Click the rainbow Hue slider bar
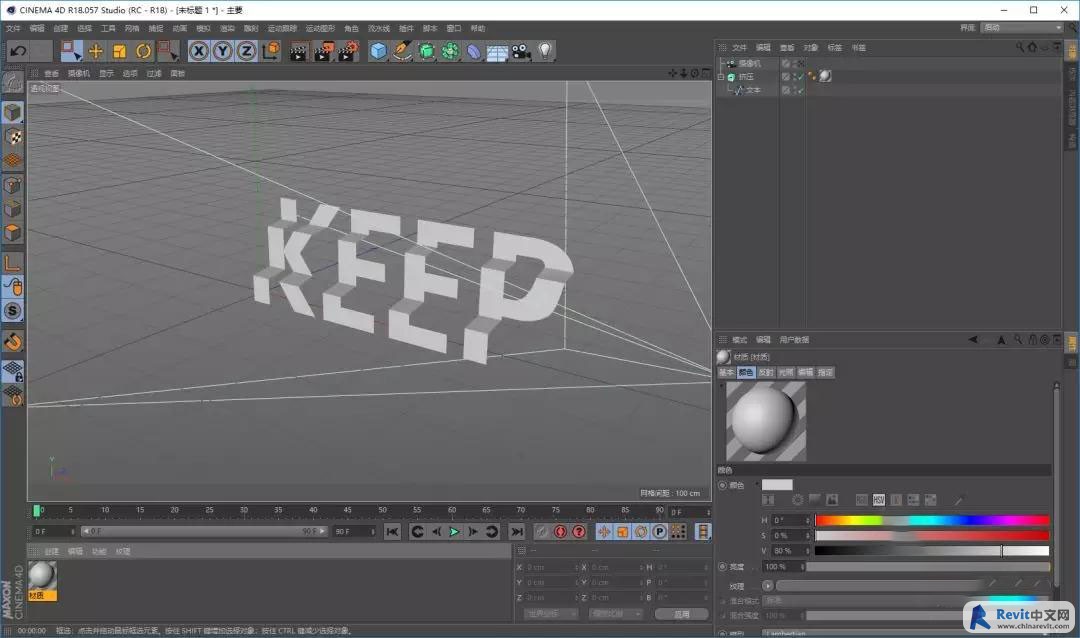This screenshot has height=638, width=1080. tap(932, 520)
